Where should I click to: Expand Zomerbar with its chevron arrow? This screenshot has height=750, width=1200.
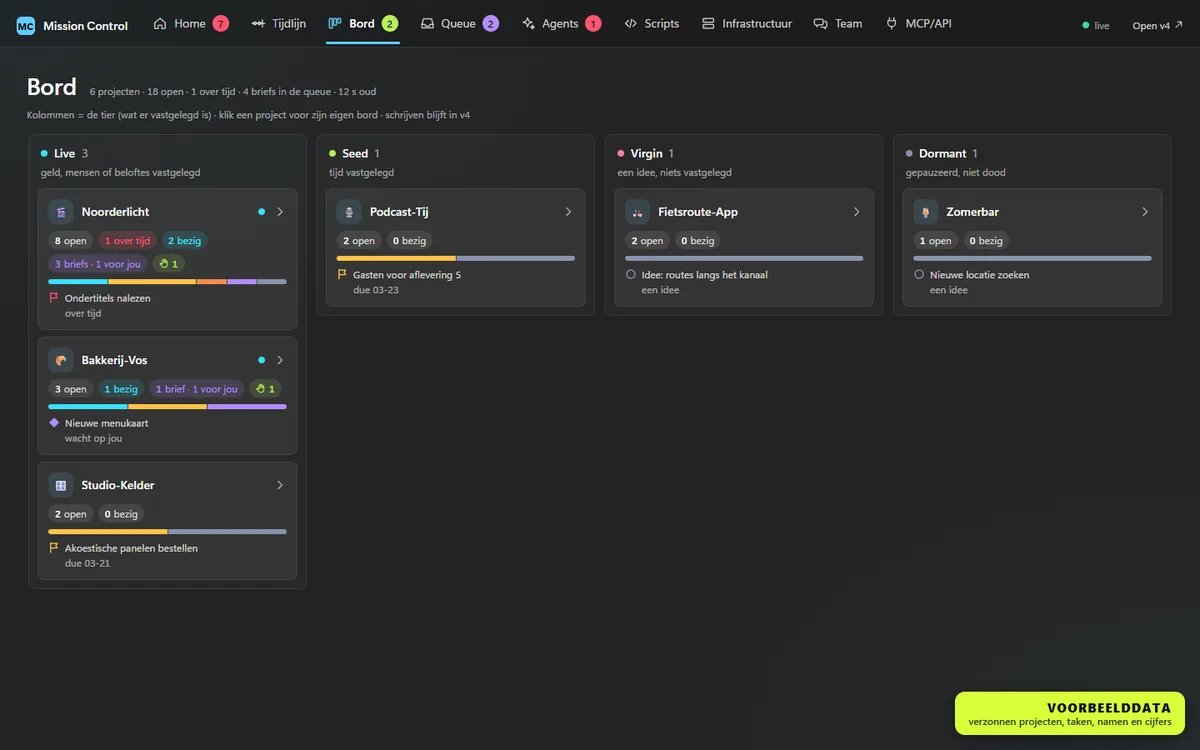point(1145,212)
